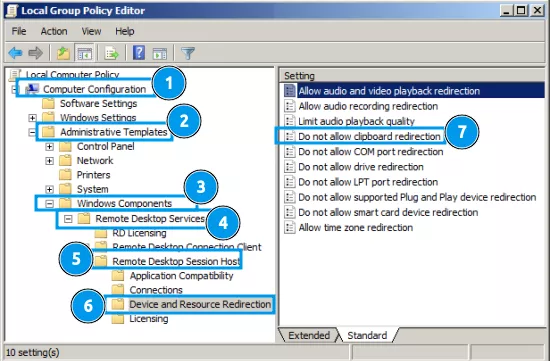
Task: Select Local Computer Policy root node
Action: [x=72, y=74]
